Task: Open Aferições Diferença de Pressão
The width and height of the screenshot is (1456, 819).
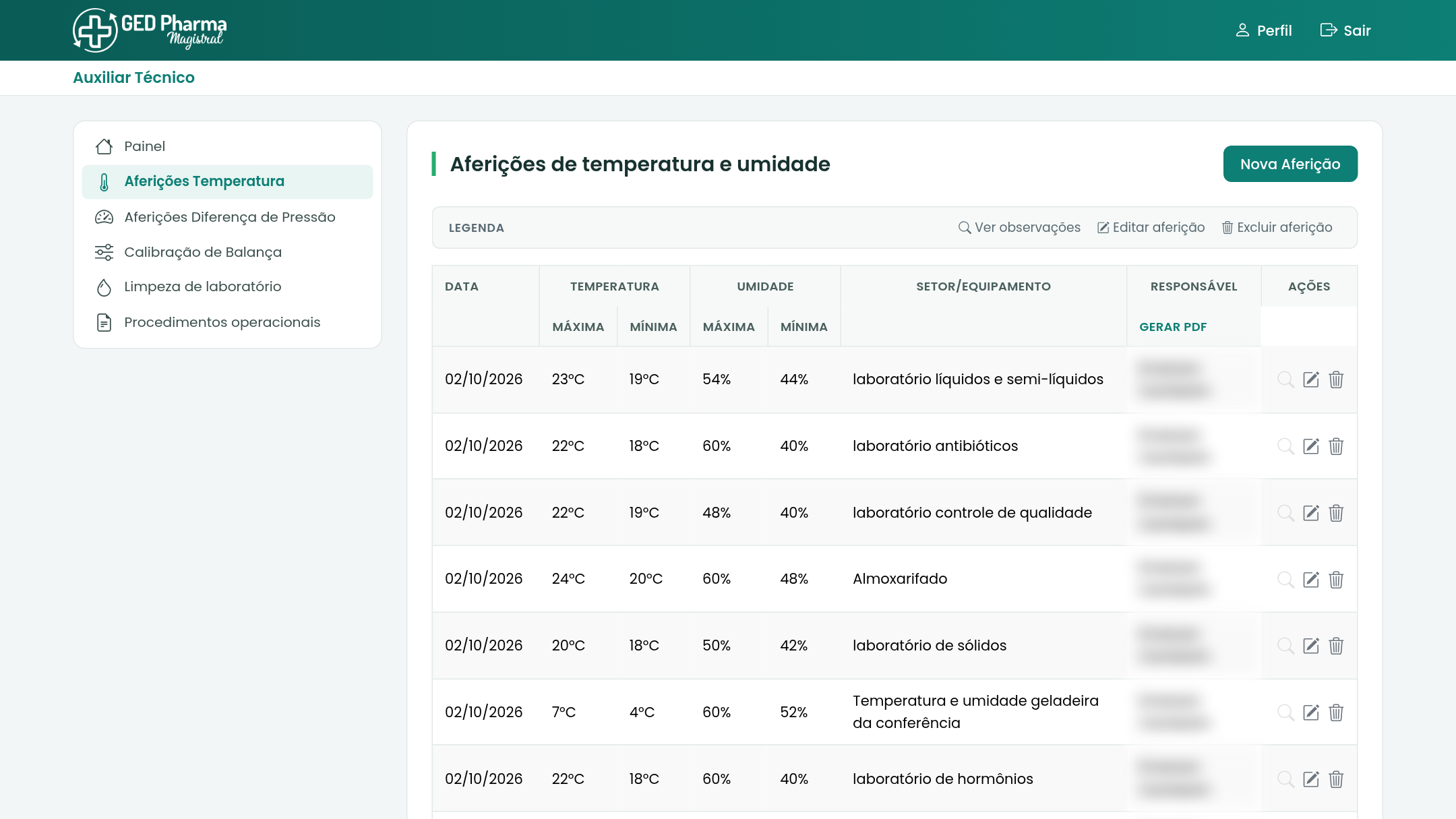Action: point(227,217)
